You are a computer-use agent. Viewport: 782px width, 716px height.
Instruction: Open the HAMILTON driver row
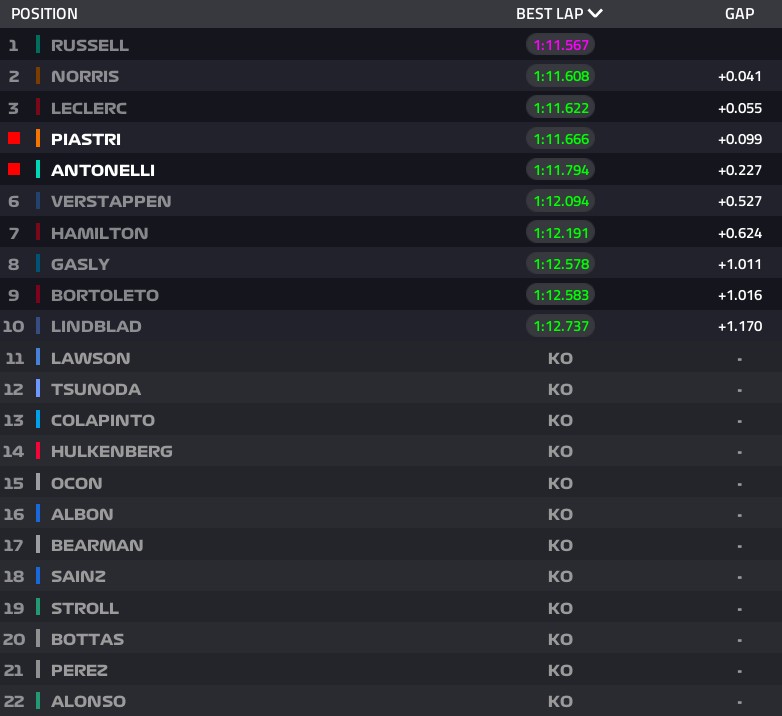(391, 232)
